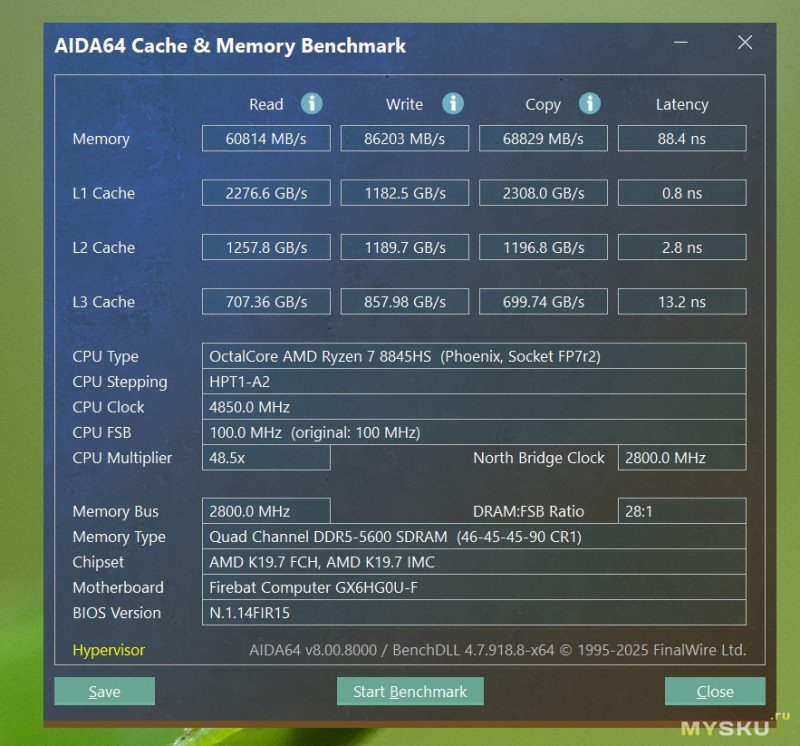Click the Memory Copy result 68829 MB/s
The height and width of the screenshot is (746, 800).
pyautogui.click(x=543, y=139)
